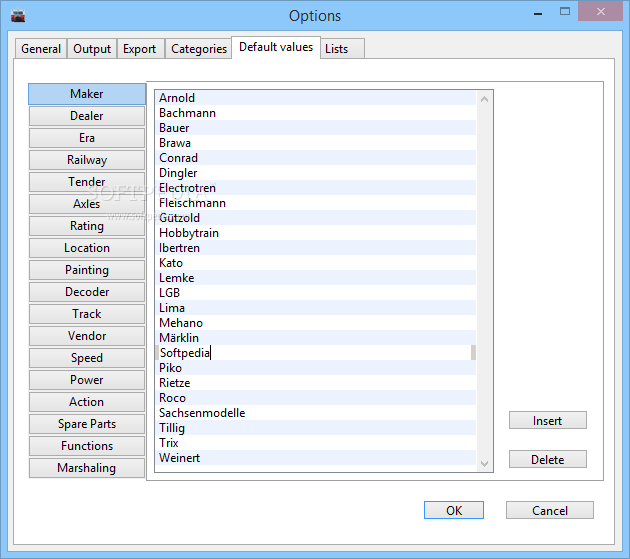Select the Roco row
This screenshot has height=559, width=630.
(316, 398)
